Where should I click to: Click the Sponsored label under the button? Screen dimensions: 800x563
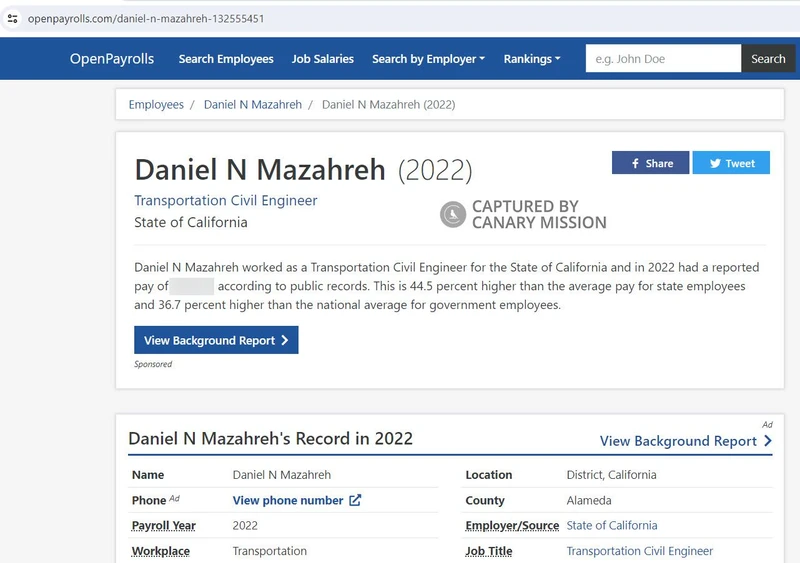tap(153, 364)
